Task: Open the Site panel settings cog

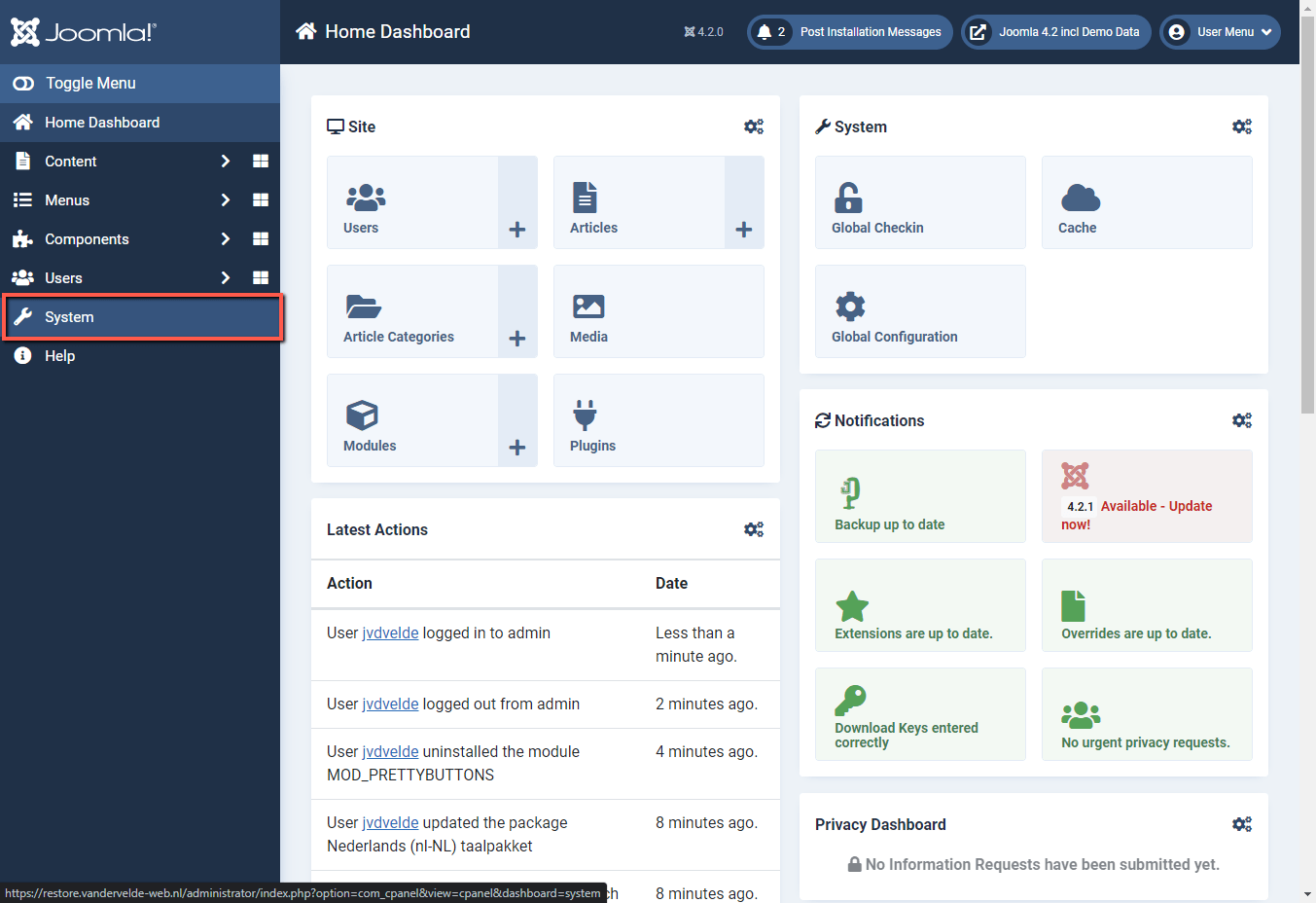Action: (x=754, y=126)
